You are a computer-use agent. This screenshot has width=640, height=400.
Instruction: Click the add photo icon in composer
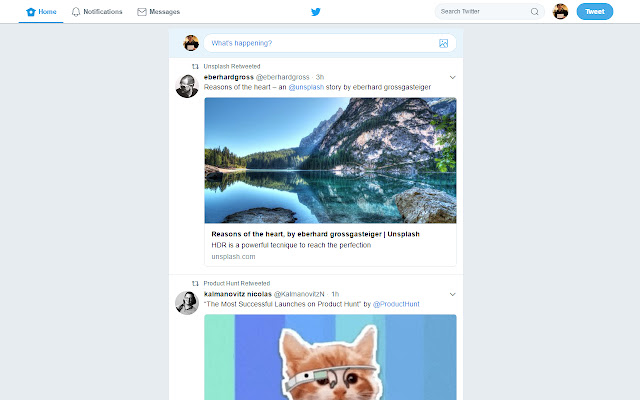pos(443,43)
